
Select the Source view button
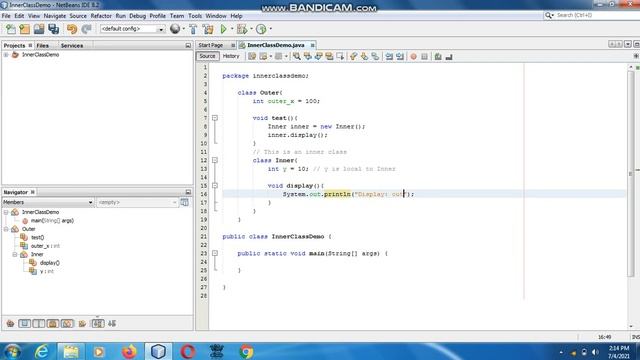pos(207,56)
